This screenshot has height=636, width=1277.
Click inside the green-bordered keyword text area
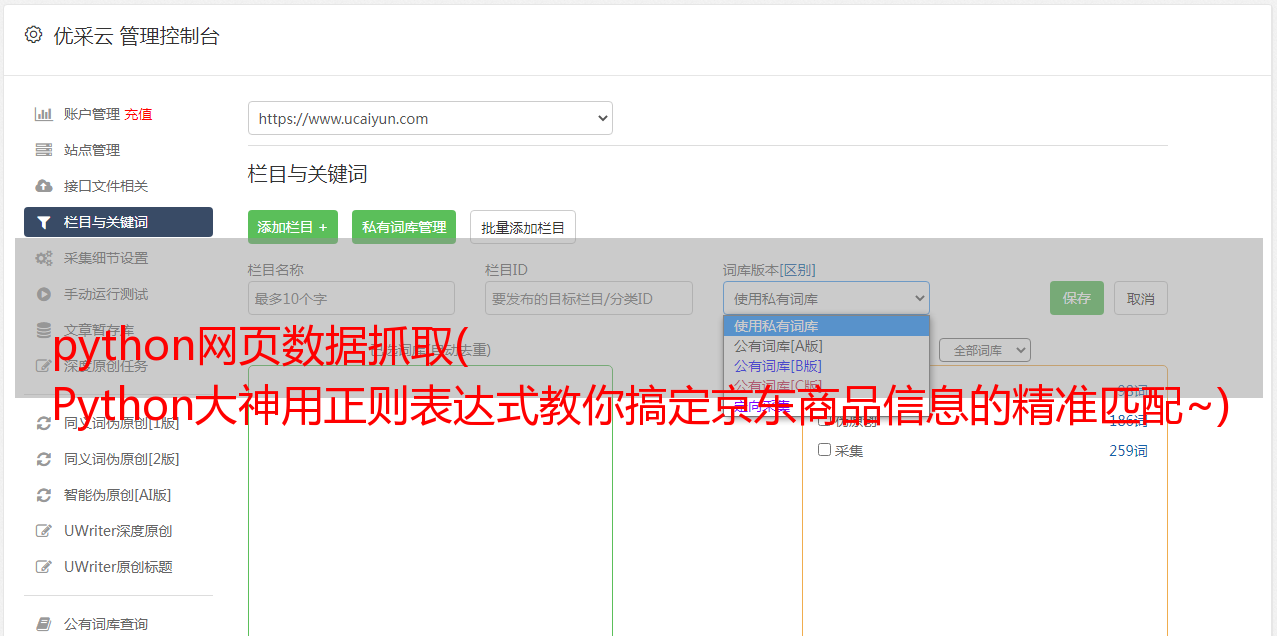click(430, 500)
